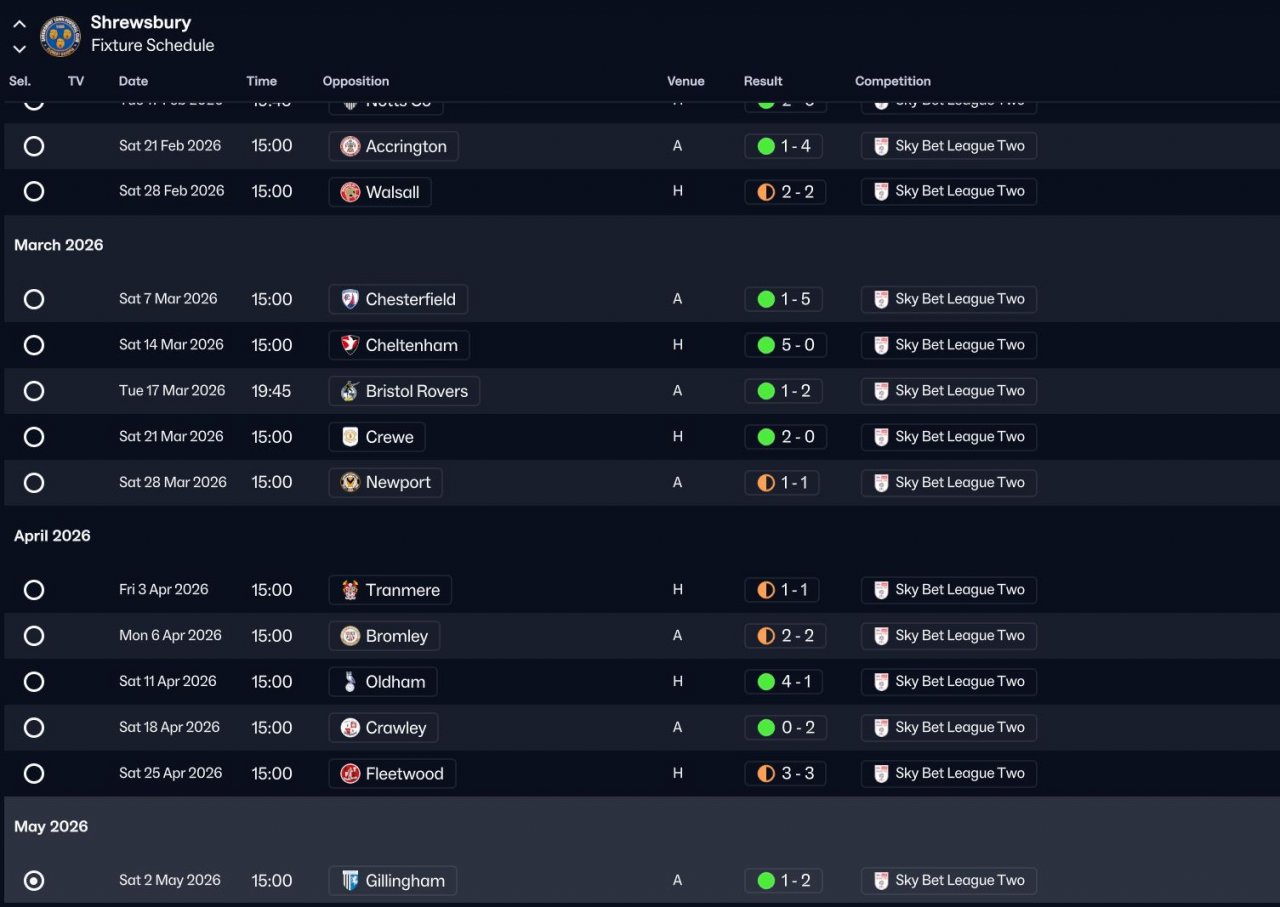Click league logo in Tranmere row
The height and width of the screenshot is (907, 1280).
(x=881, y=590)
